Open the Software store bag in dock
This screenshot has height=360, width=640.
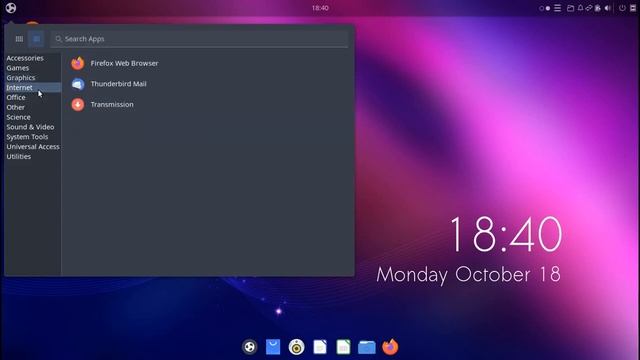point(273,347)
